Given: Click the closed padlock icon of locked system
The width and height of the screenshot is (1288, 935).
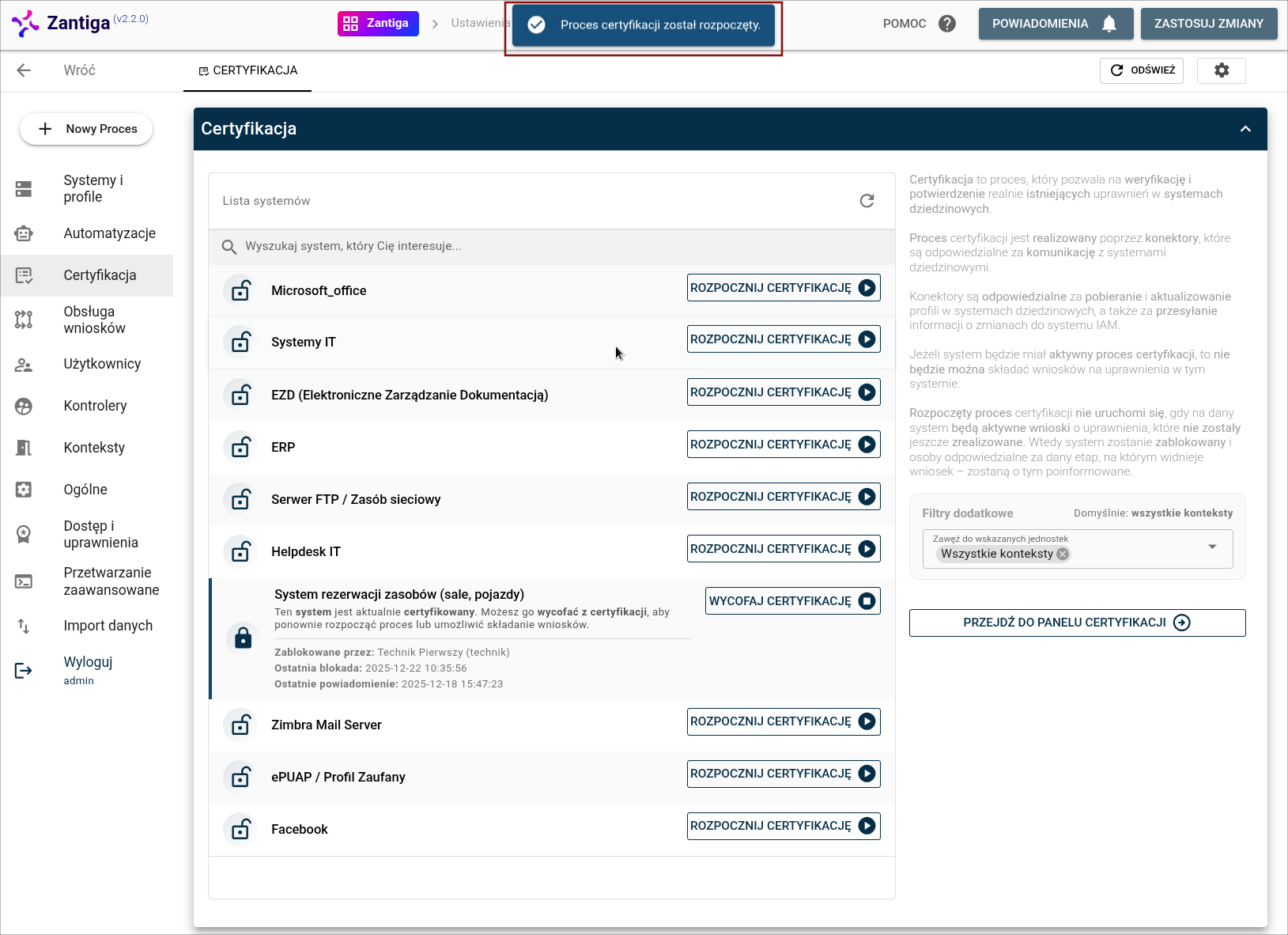Looking at the screenshot, I should [243, 638].
